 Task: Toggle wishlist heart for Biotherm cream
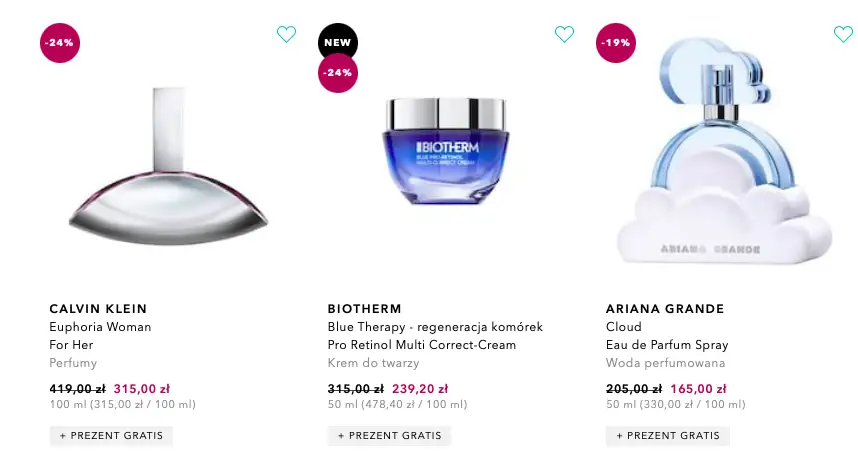click(564, 34)
